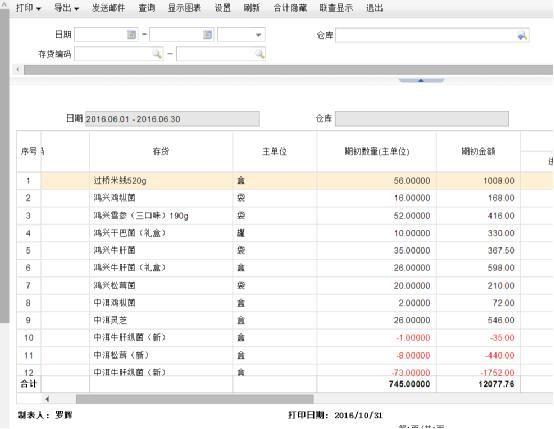Viewport: 554px width, 429px height.
Task: Open the start date calendar picker
Action: [131, 35]
